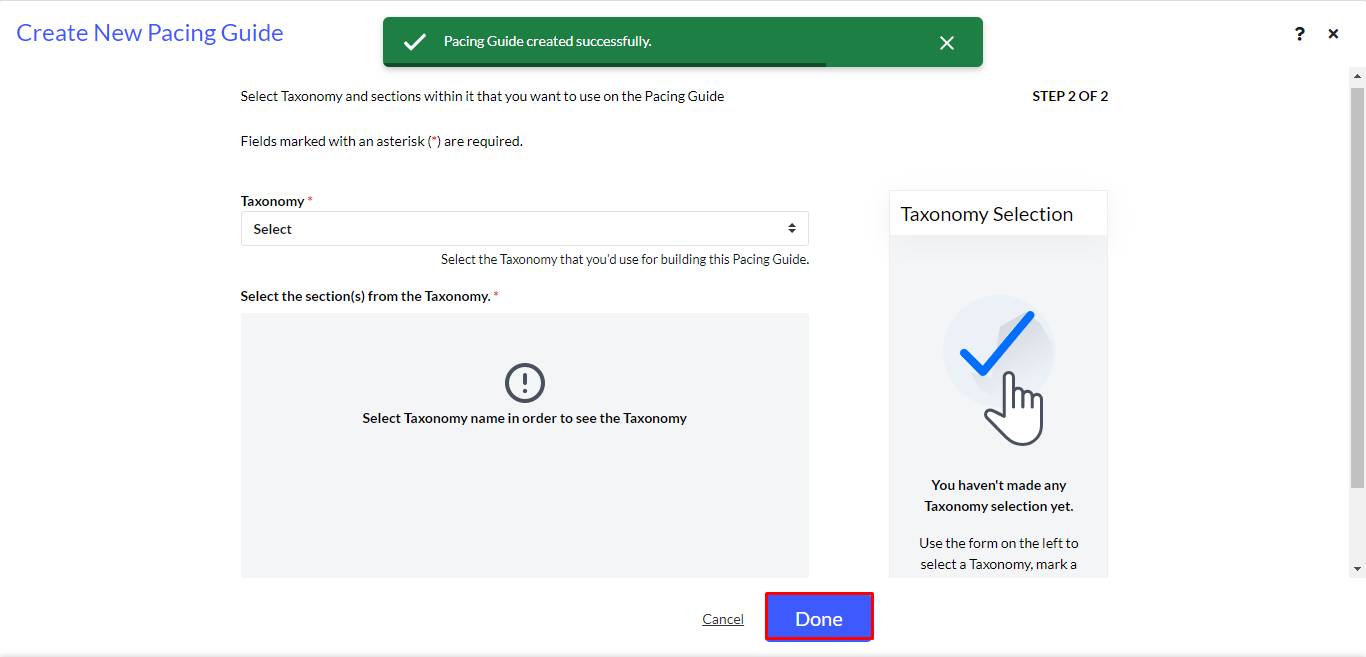Click the Done button

[x=819, y=618]
